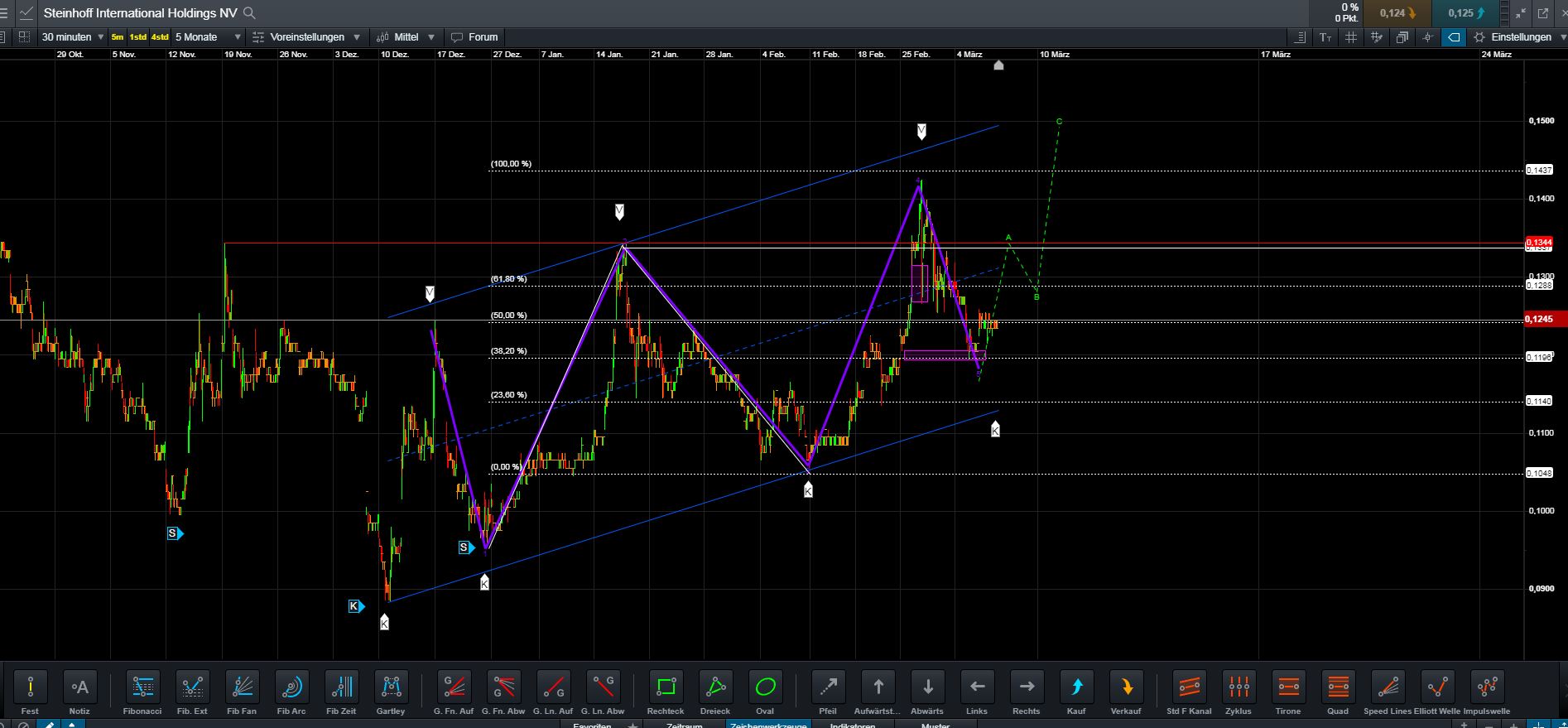Place a Verkauf marker
The image size is (1568, 728).
(x=1126, y=687)
